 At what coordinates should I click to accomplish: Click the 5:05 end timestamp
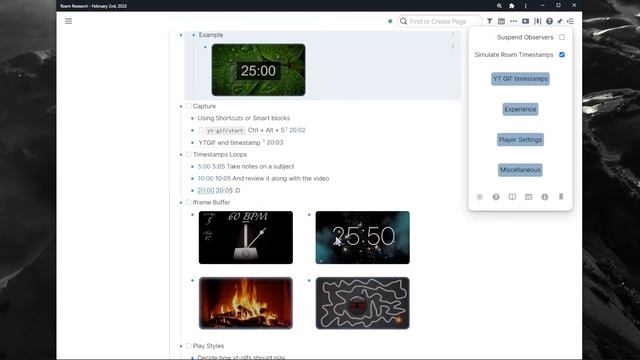219,167
